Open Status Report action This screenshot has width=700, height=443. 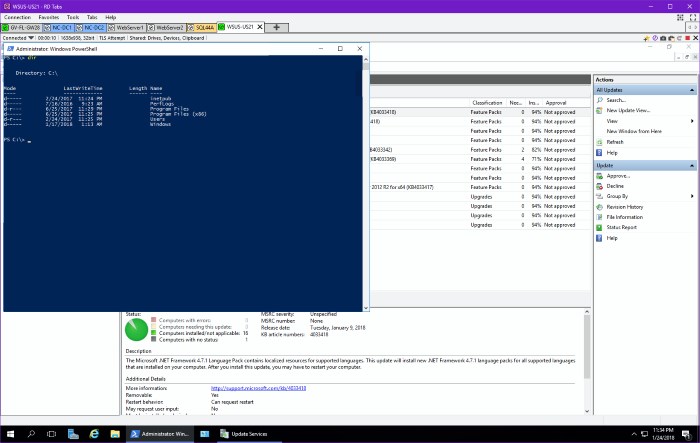tap(621, 227)
